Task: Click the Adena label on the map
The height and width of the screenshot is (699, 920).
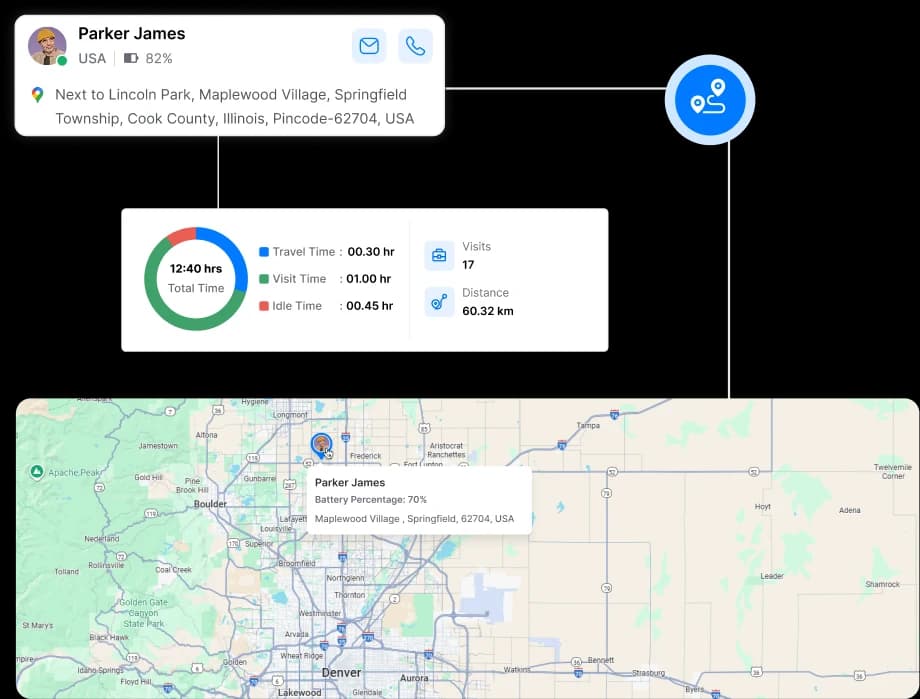Action: pyautogui.click(x=850, y=510)
